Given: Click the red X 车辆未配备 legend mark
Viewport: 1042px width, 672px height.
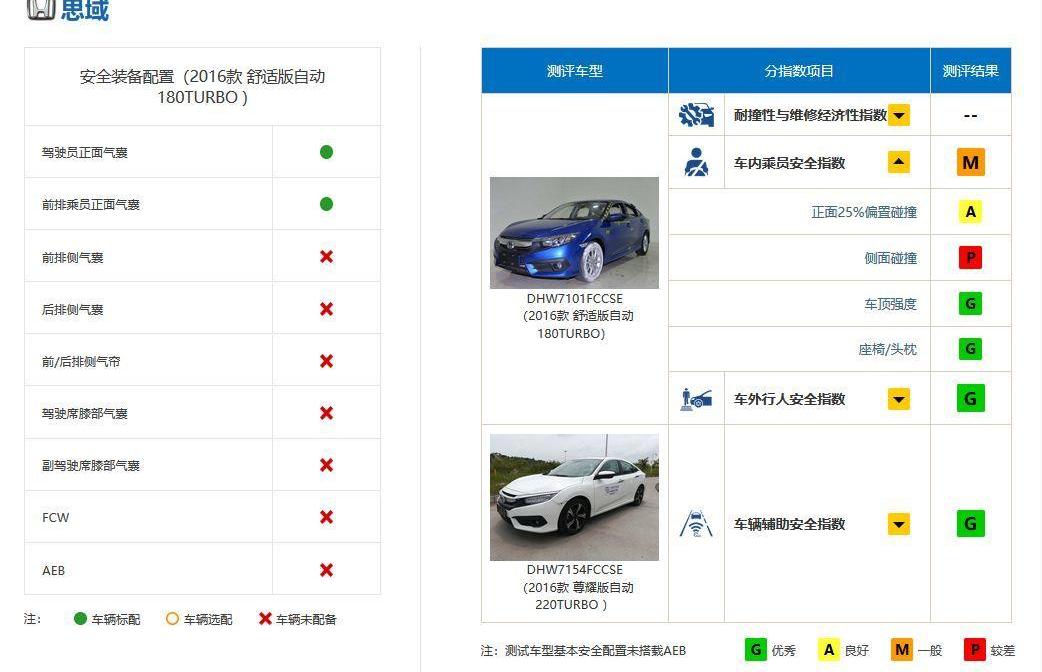Looking at the screenshot, I should (x=265, y=619).
